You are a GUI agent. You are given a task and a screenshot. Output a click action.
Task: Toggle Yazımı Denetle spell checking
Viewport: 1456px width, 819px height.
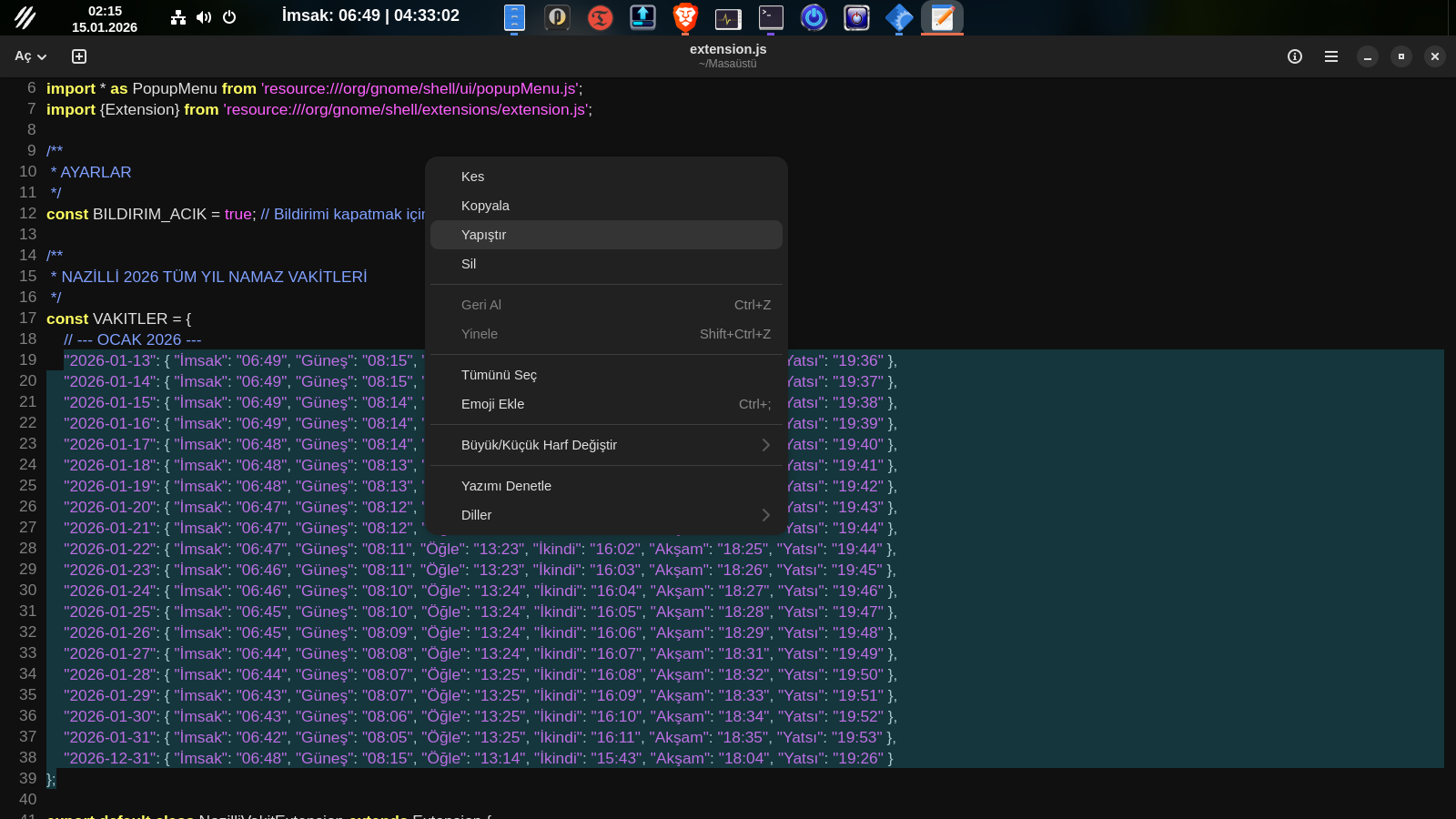[x=606, y=486]
